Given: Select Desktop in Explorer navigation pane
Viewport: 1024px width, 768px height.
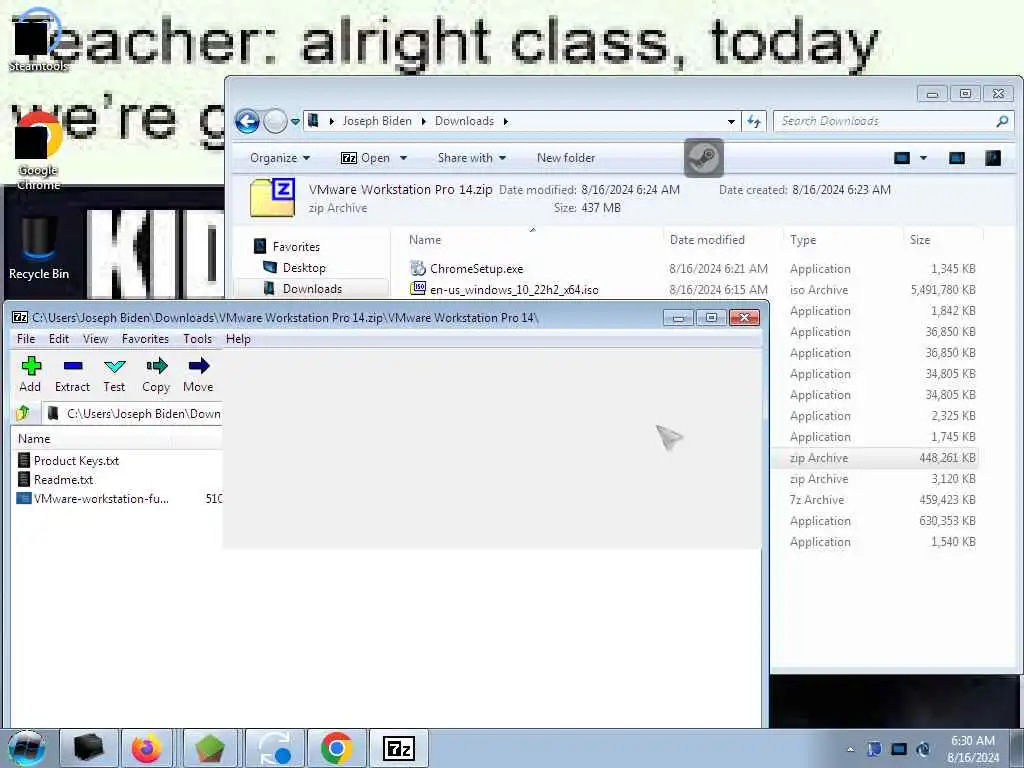Looking at the screenshot, I should click(295, 268).
